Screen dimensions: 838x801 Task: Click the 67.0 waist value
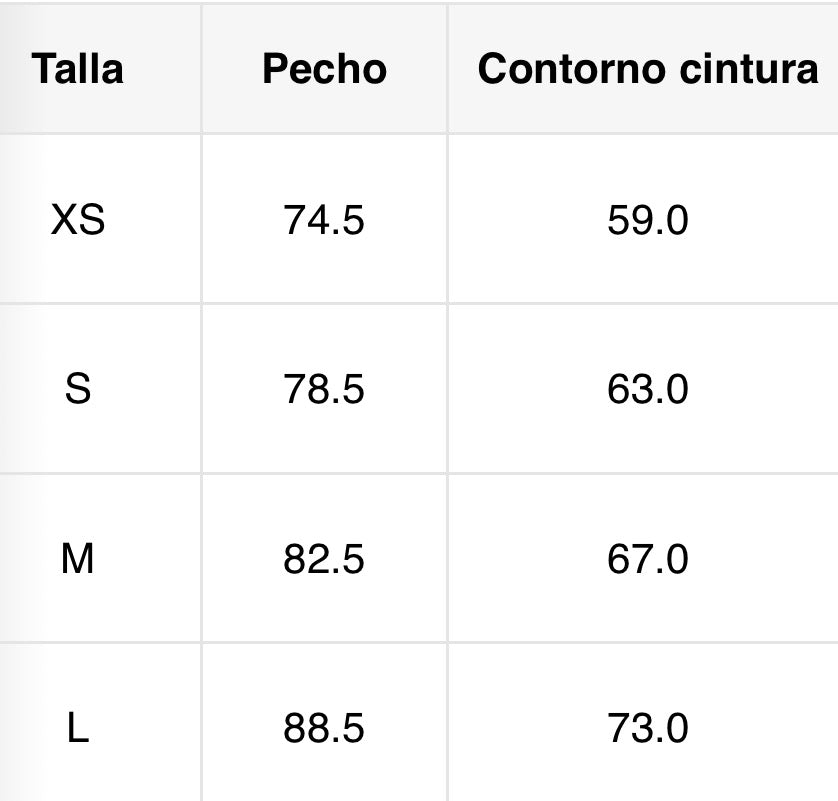[x=647, y=559]
